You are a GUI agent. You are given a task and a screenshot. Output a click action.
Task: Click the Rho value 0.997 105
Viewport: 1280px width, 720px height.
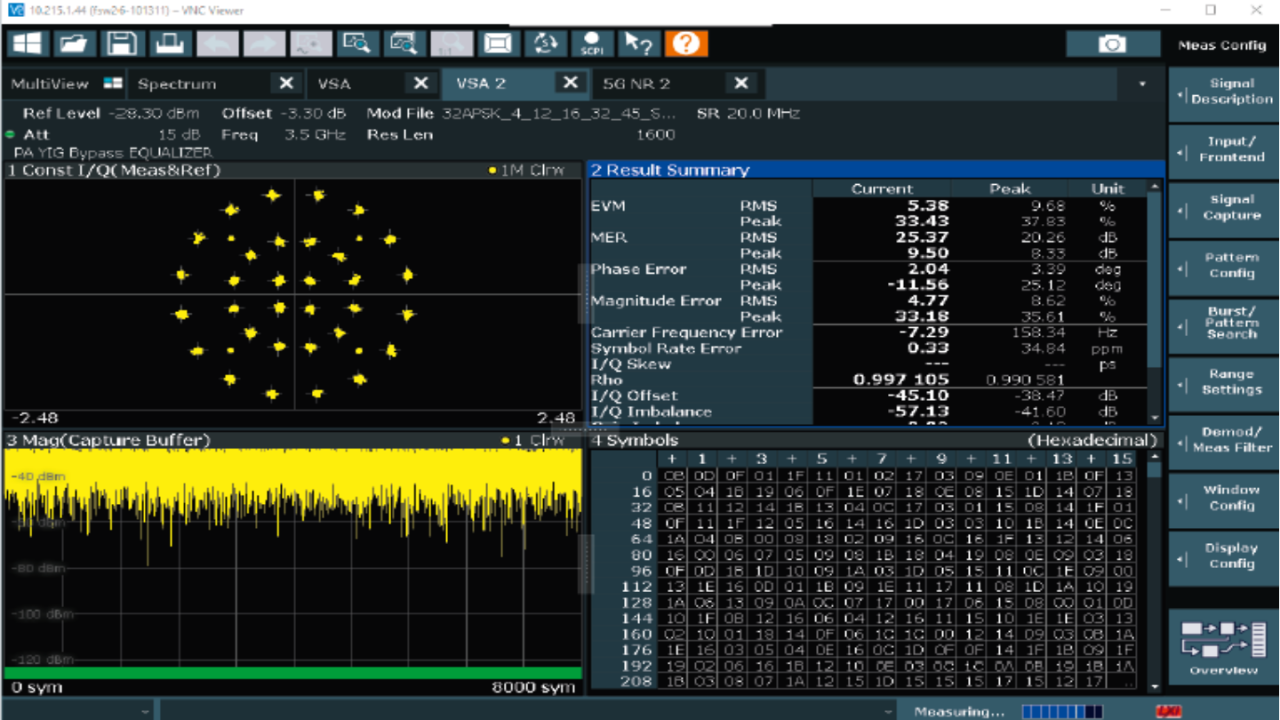[901, 380]
